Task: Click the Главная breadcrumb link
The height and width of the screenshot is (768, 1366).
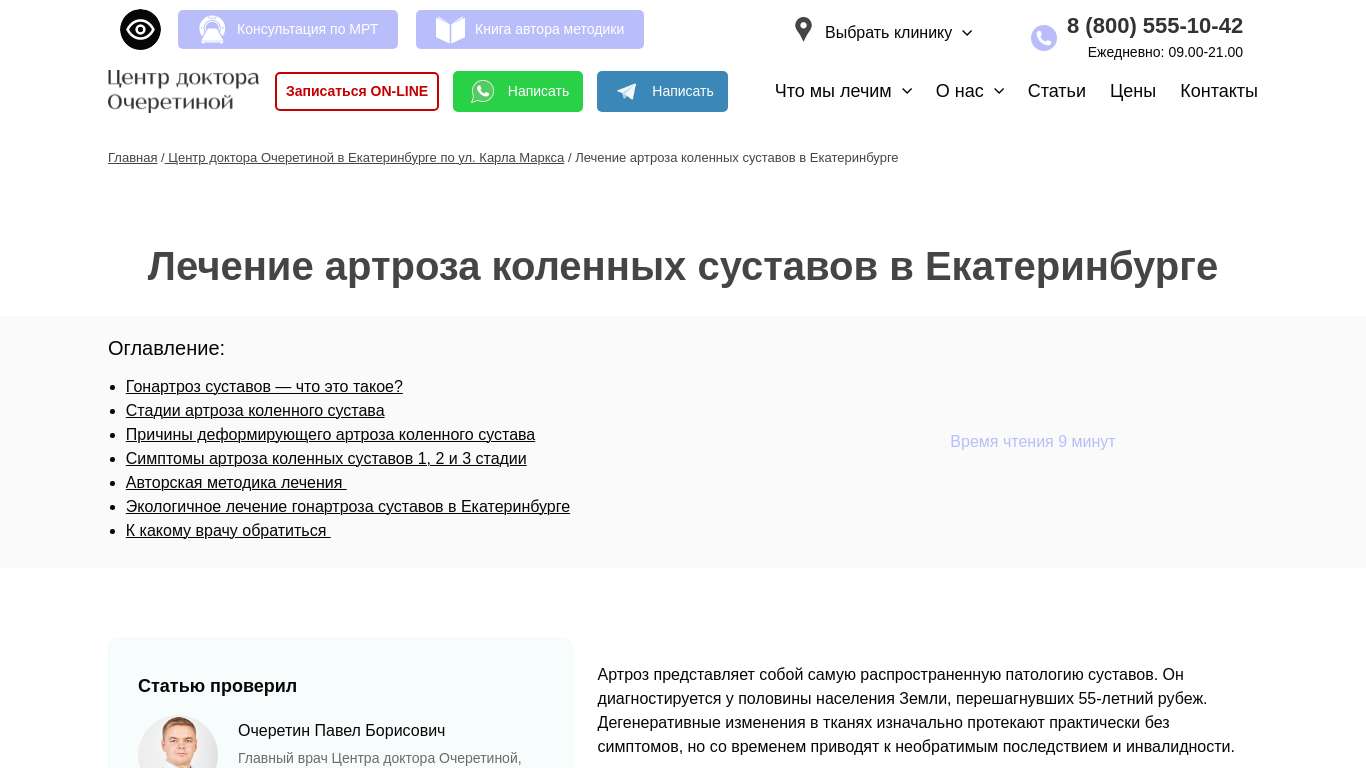Action: tap(132, 158)
